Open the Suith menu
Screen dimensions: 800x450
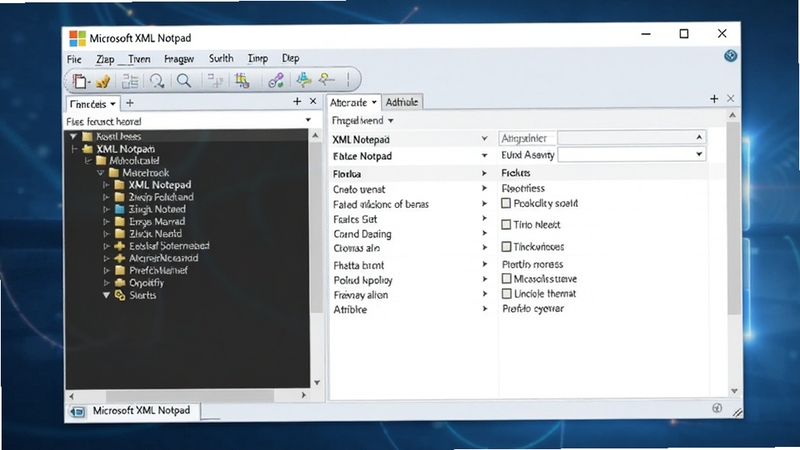point(221,58)
